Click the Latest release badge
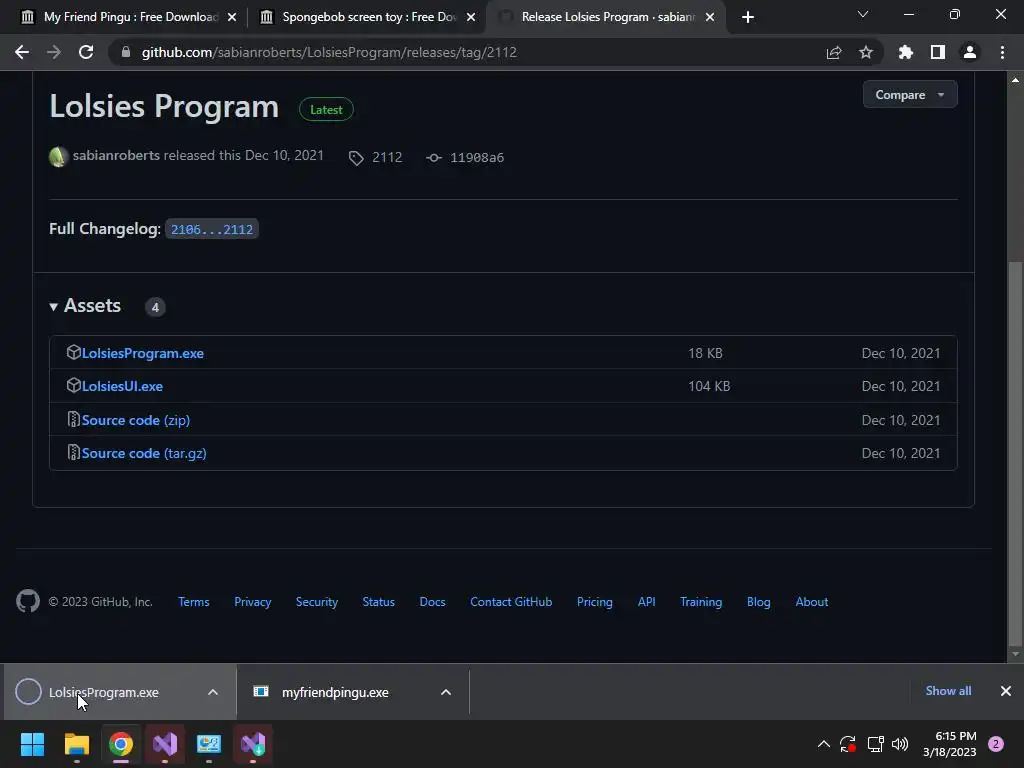The height and width of the screenshot is (768, 1024). pos(326,110)
